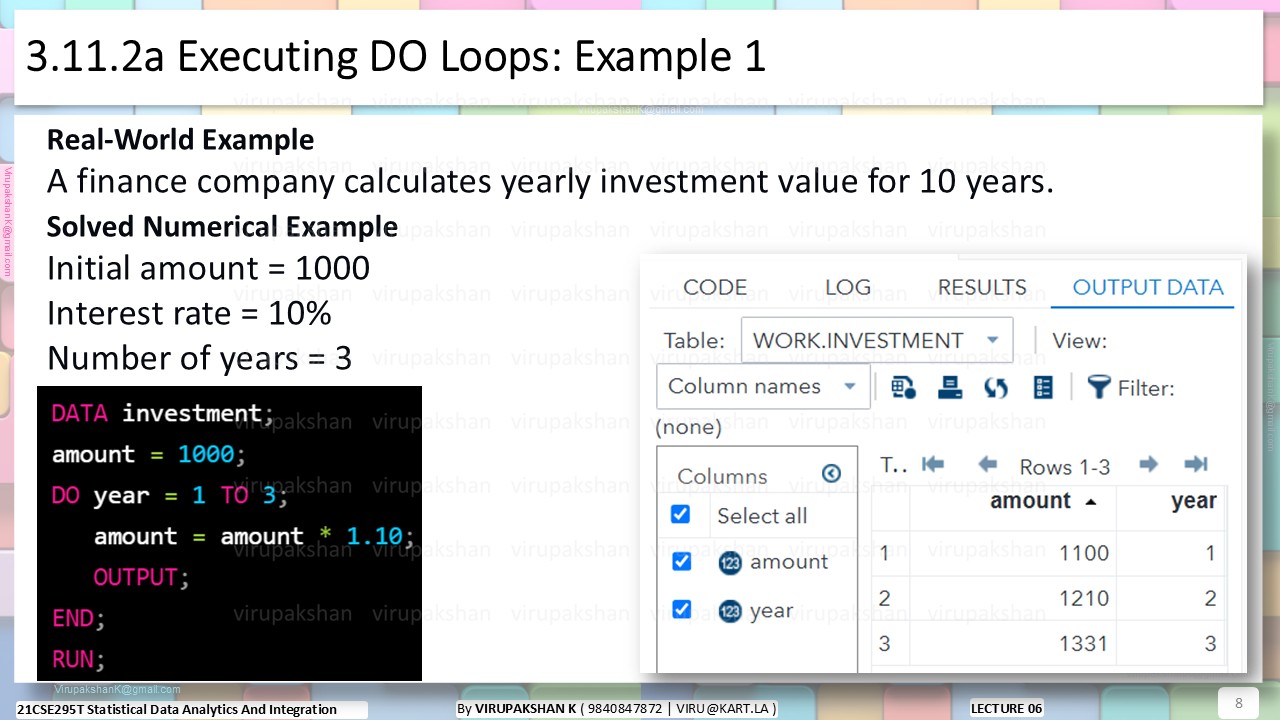Image resolution: width=1280 pixels, height=720 pixels.
Task: Click the numeric type icon beside year
Action: coord(730,611)
